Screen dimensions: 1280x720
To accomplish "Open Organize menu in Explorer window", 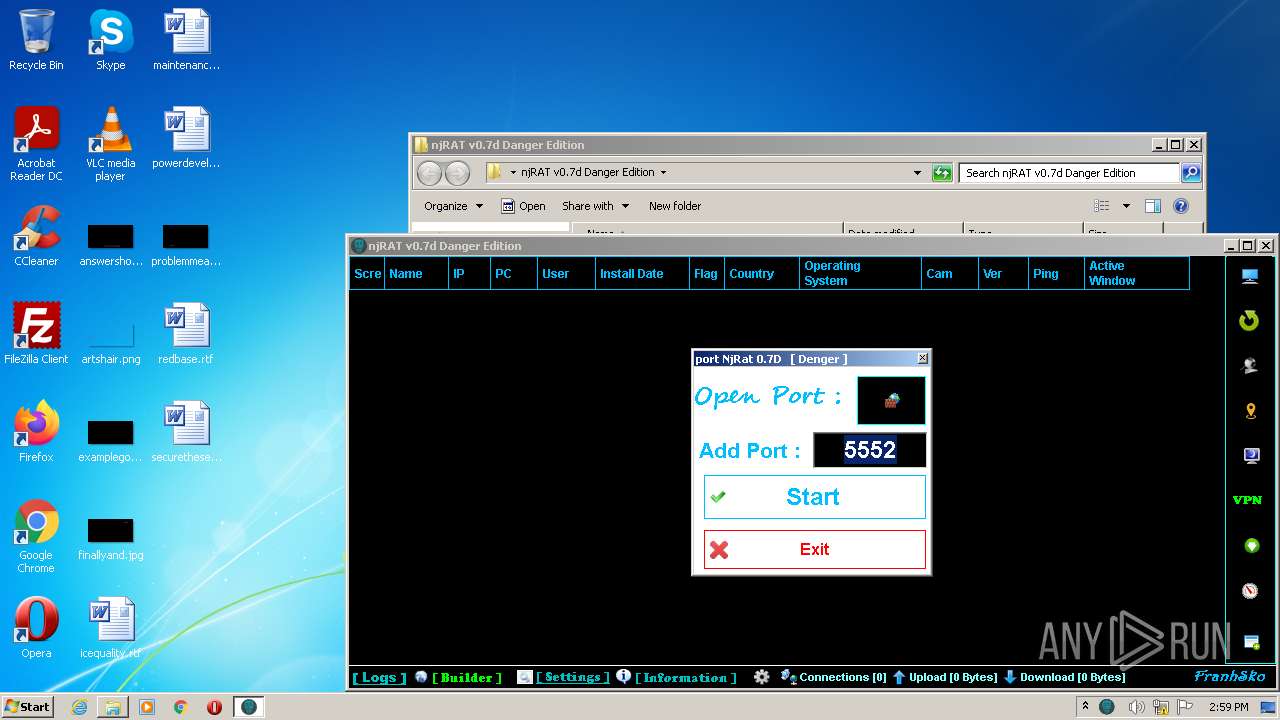I will pos(453,206).
